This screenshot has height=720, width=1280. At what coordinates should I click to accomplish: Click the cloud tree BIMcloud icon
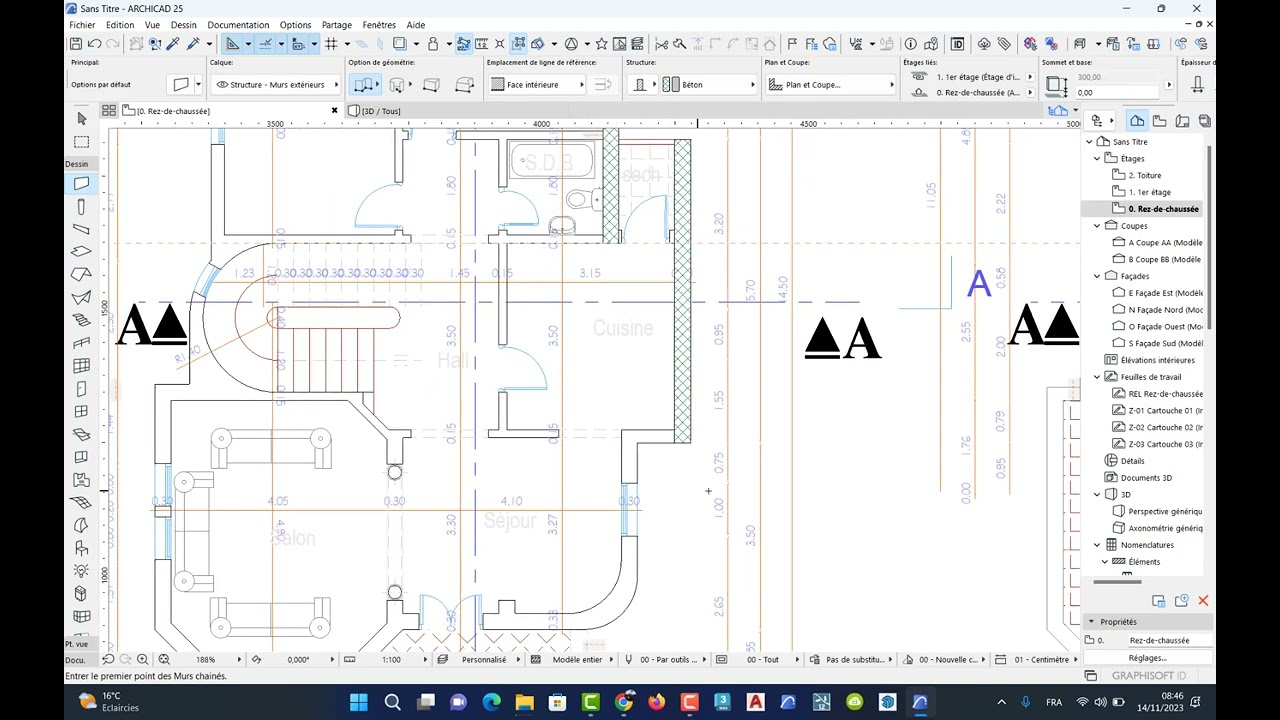pos(983,44)
